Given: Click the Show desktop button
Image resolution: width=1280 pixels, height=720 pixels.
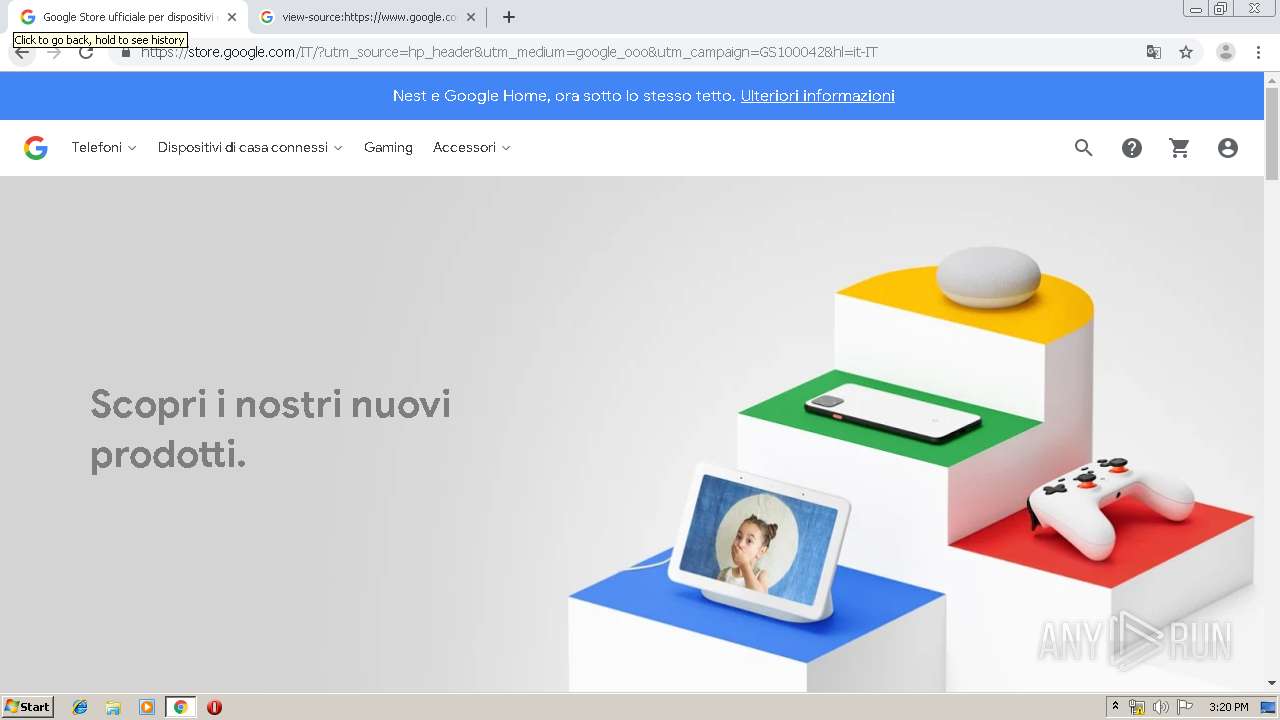Looking at the screenshot, I should pos(1269,707).
